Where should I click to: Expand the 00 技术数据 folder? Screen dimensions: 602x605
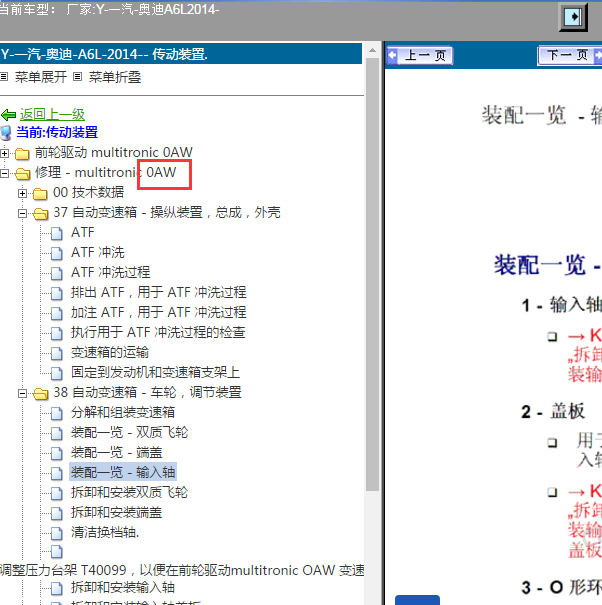point(22,193)
